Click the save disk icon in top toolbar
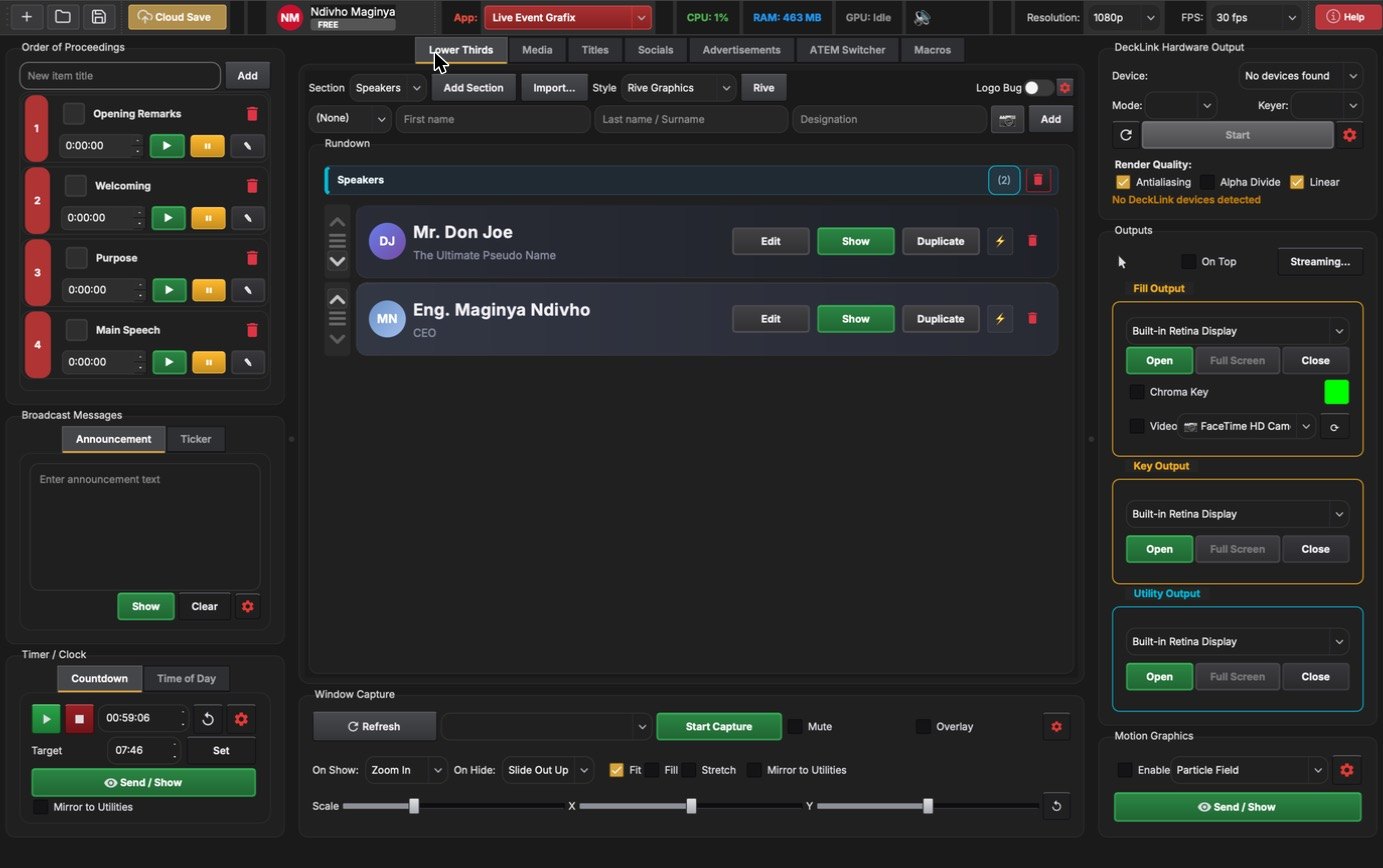 point(98,17)
